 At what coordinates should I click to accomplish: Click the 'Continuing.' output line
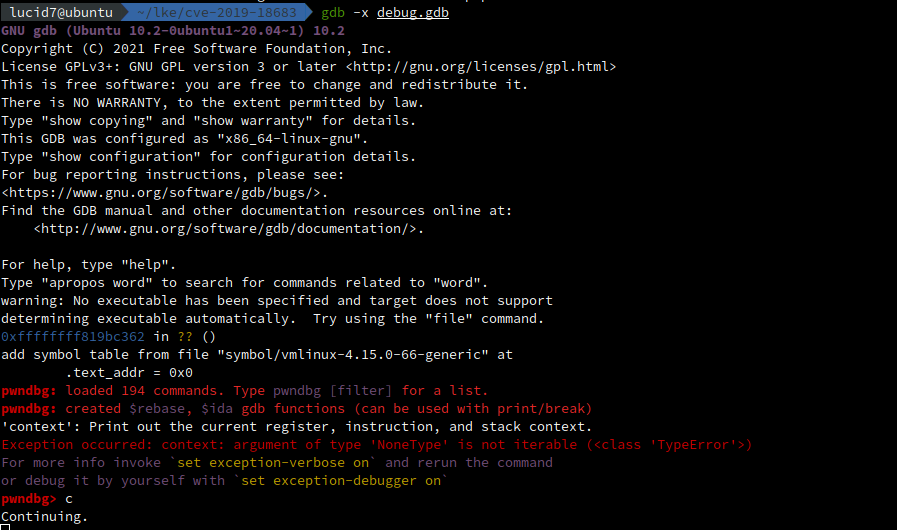[x=45, y=517]
